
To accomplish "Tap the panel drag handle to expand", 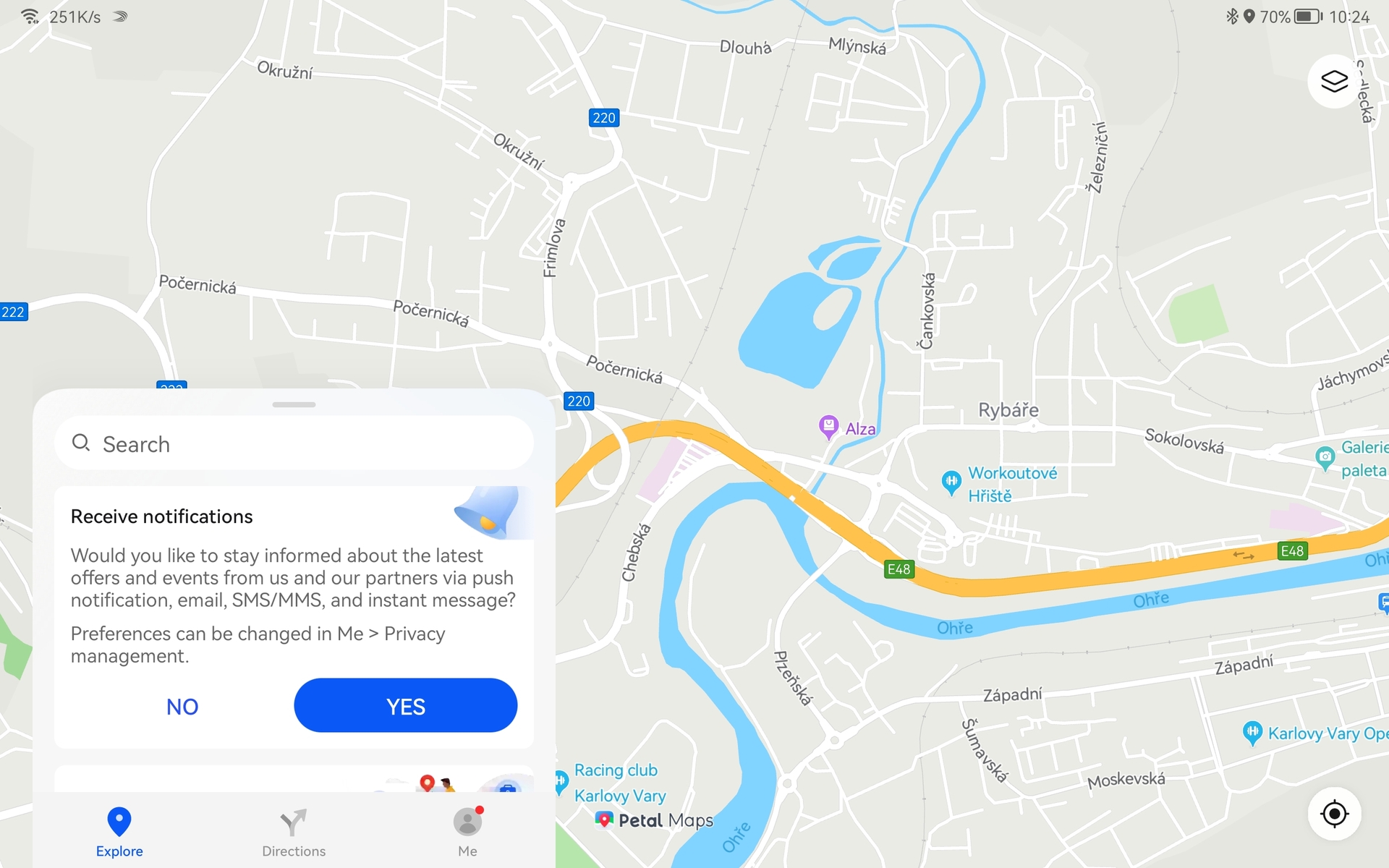I will coord(294,404).
